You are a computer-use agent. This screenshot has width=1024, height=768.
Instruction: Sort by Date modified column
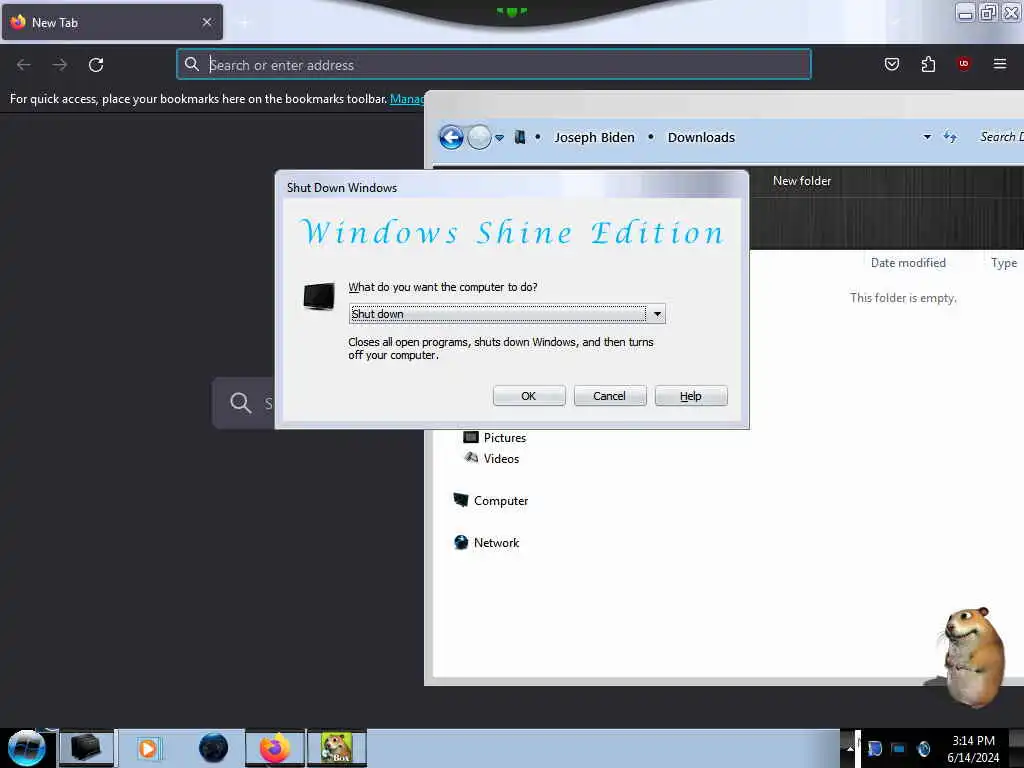[x=908, y=263]
